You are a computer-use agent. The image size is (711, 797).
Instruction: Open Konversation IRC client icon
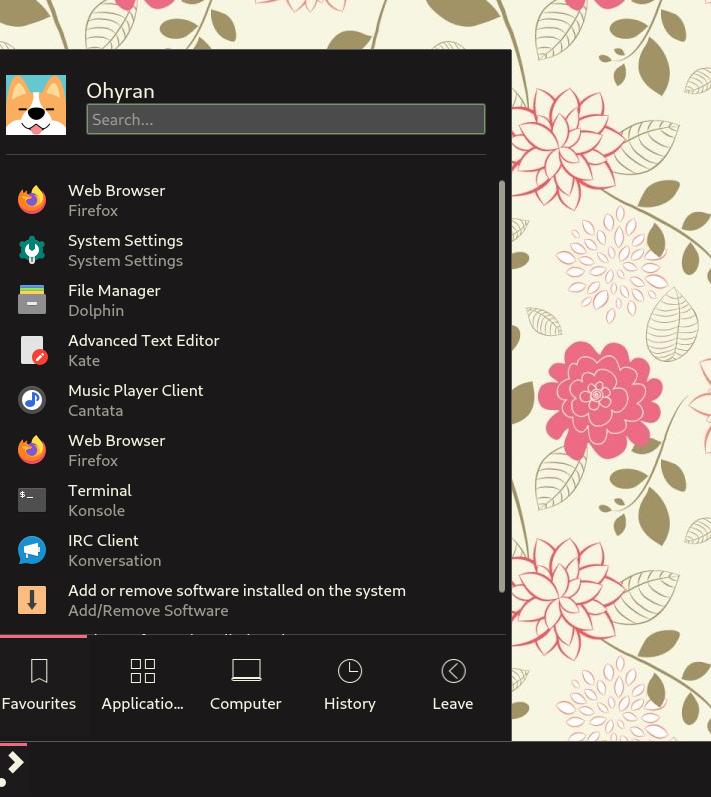pyautogui.click(x=32, y=550)
